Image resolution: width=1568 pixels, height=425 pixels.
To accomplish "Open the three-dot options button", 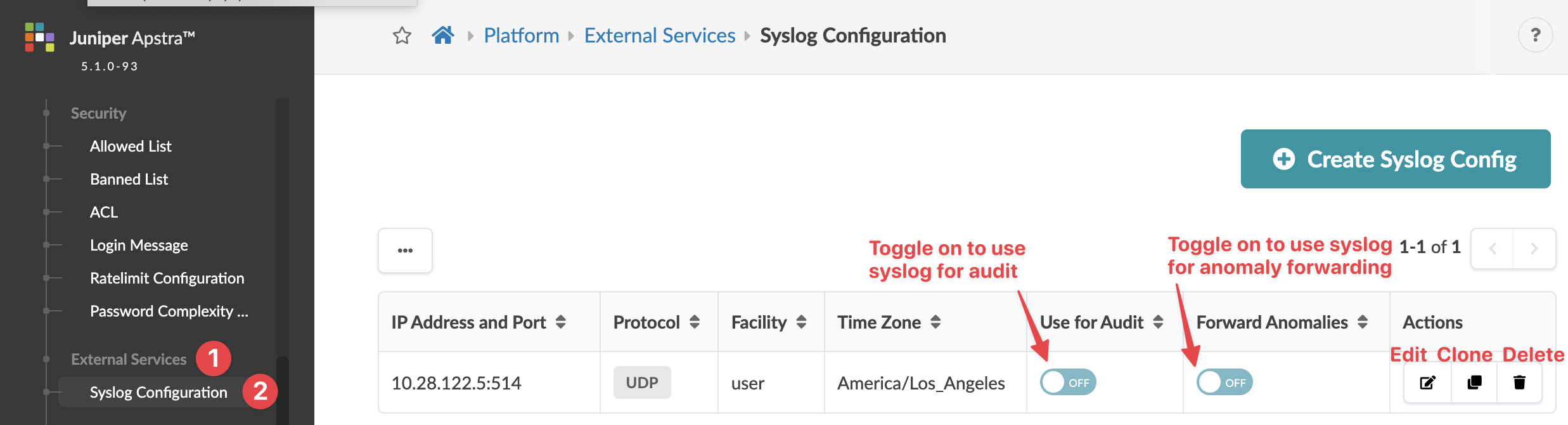I will tap(405, 251).
